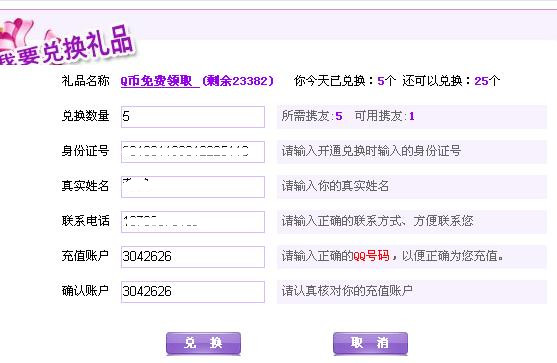
Task: Click the red QQ号码 text
Action: [x=371, y=256]
